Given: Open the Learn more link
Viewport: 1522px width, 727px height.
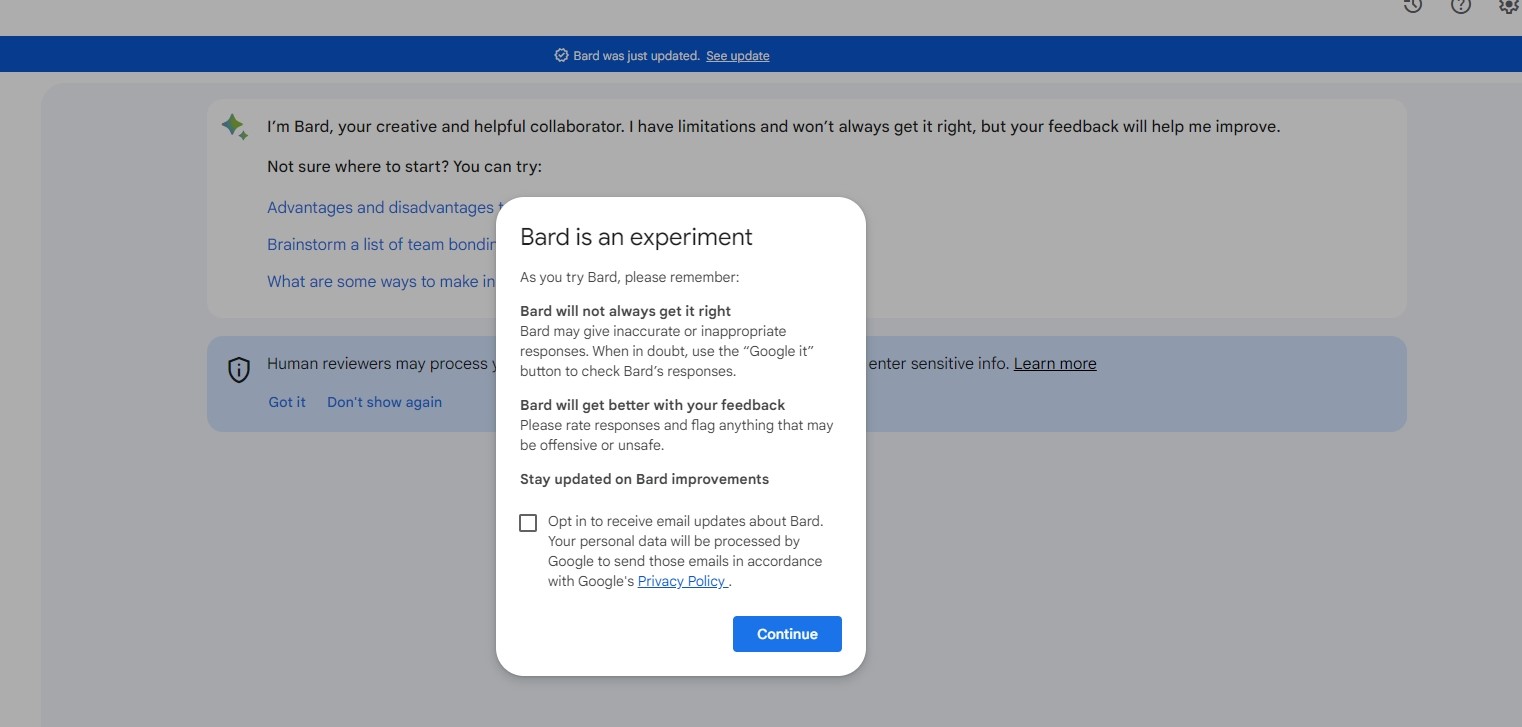Looking at the screenshot, I should click(1055, 364).
